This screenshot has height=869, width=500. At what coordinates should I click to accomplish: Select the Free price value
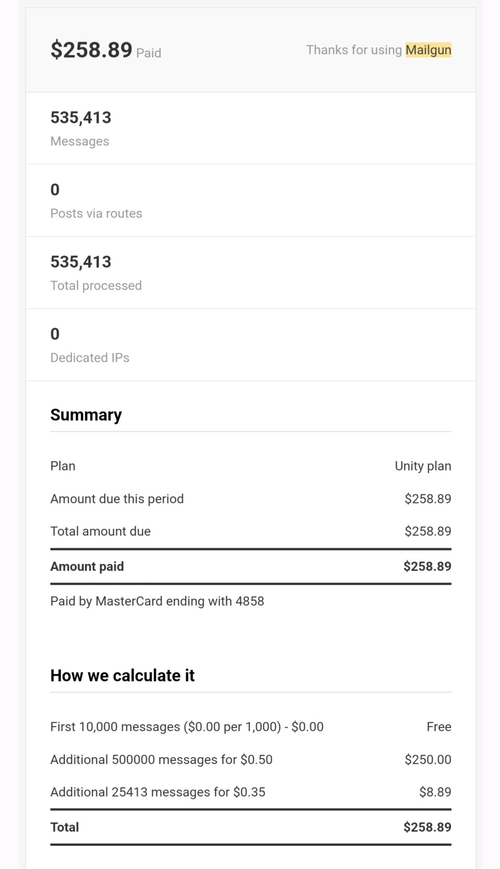[x=439, y=727]
